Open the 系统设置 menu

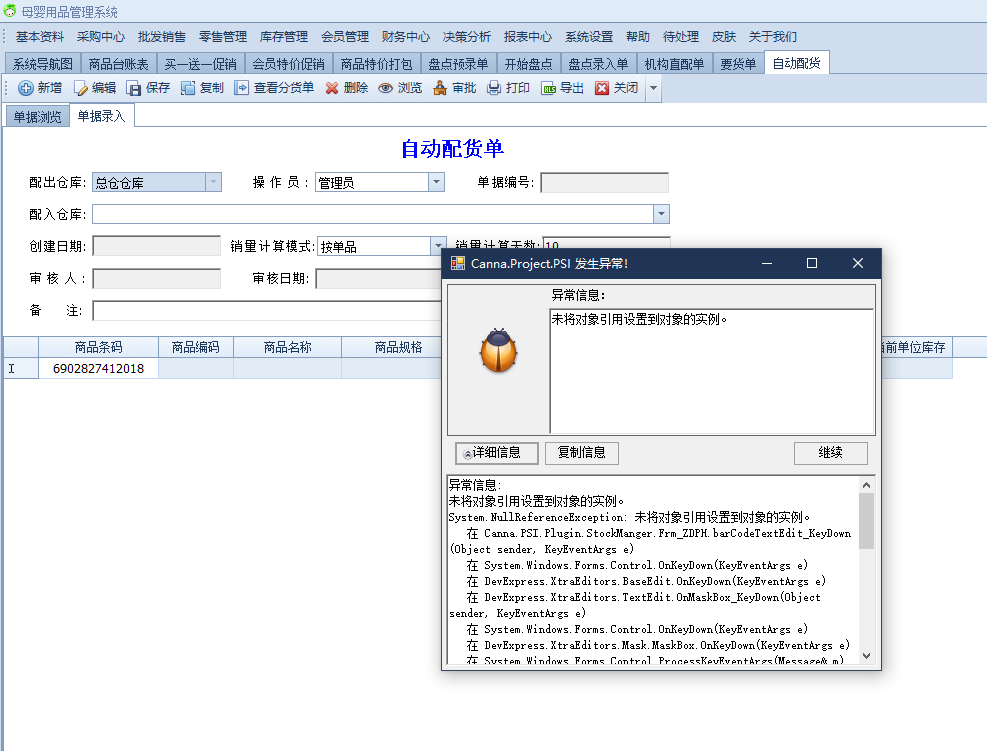point(589,37)
